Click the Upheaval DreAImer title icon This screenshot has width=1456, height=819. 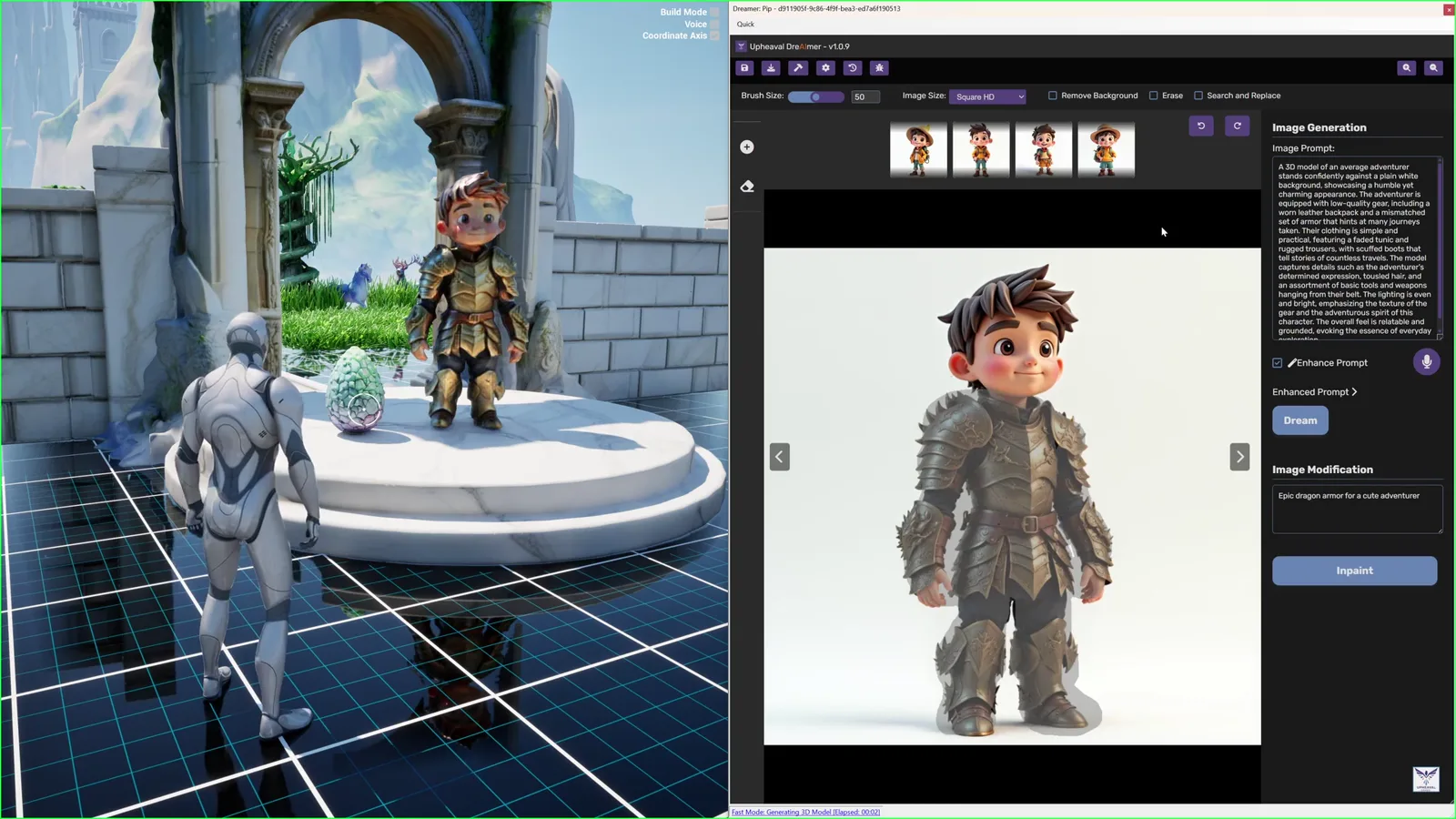coord(741,46)
